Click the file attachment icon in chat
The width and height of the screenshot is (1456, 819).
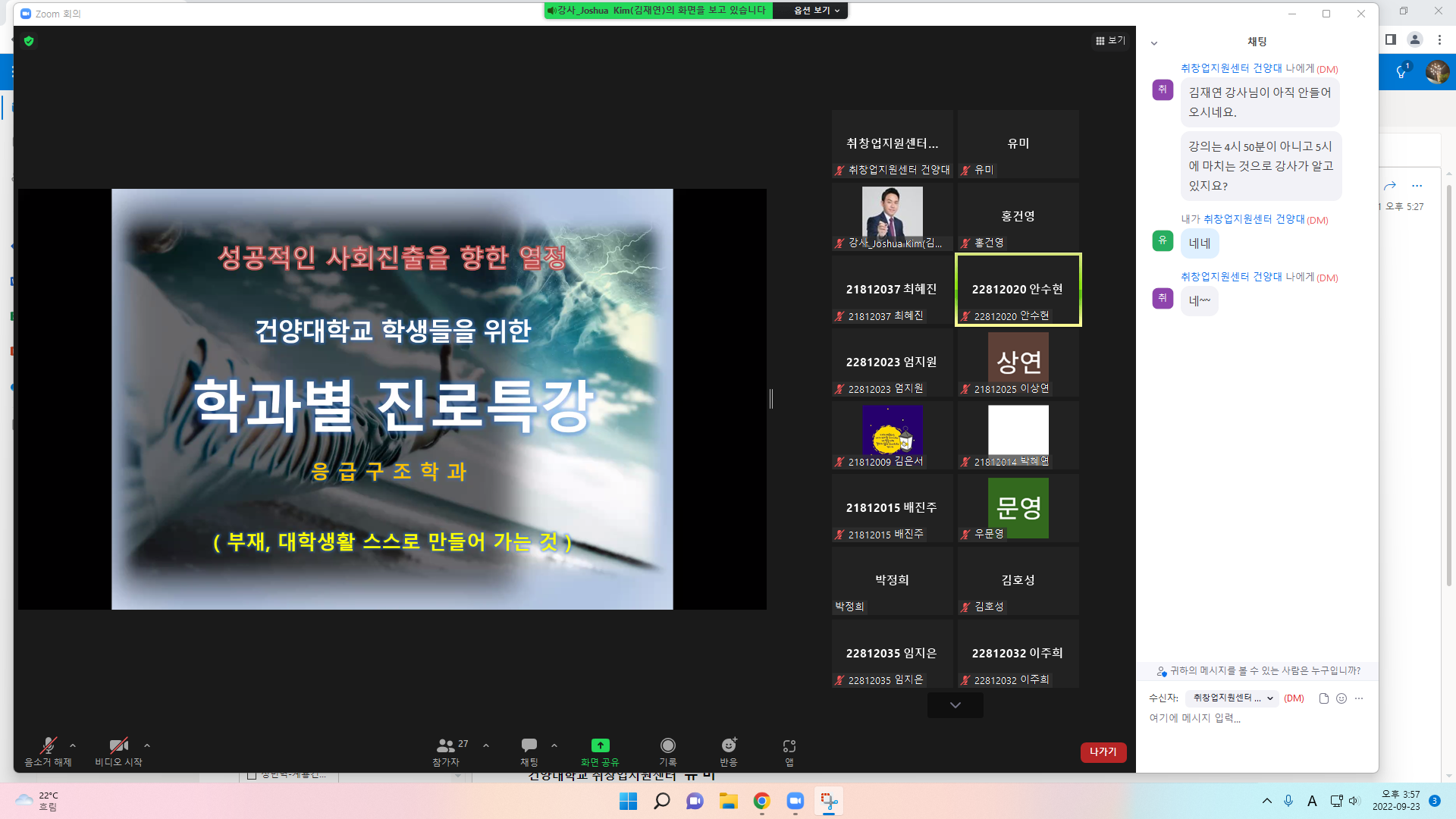1323,698
